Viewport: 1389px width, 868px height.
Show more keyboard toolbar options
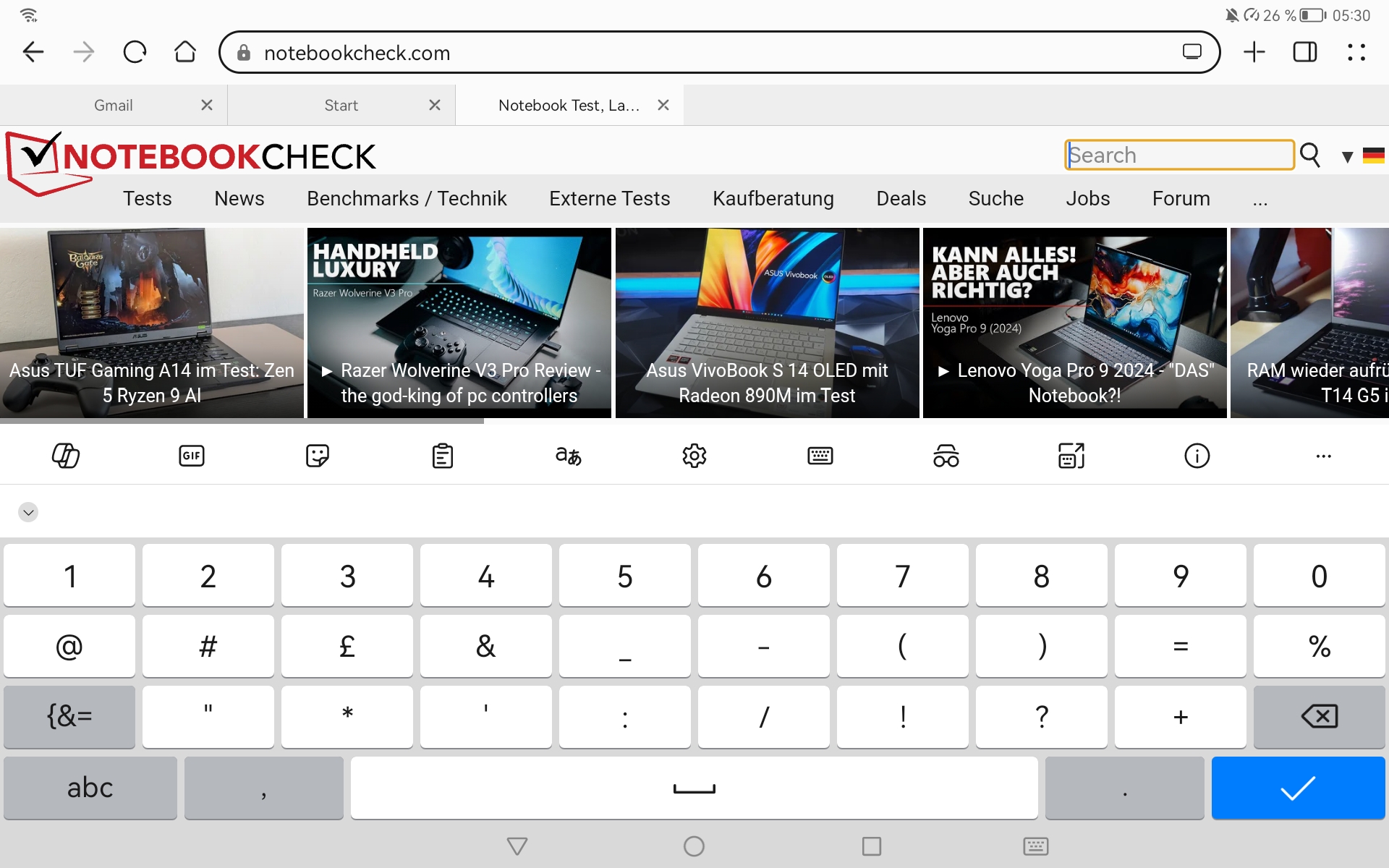pyautogui.click(x=1323, y=456)
